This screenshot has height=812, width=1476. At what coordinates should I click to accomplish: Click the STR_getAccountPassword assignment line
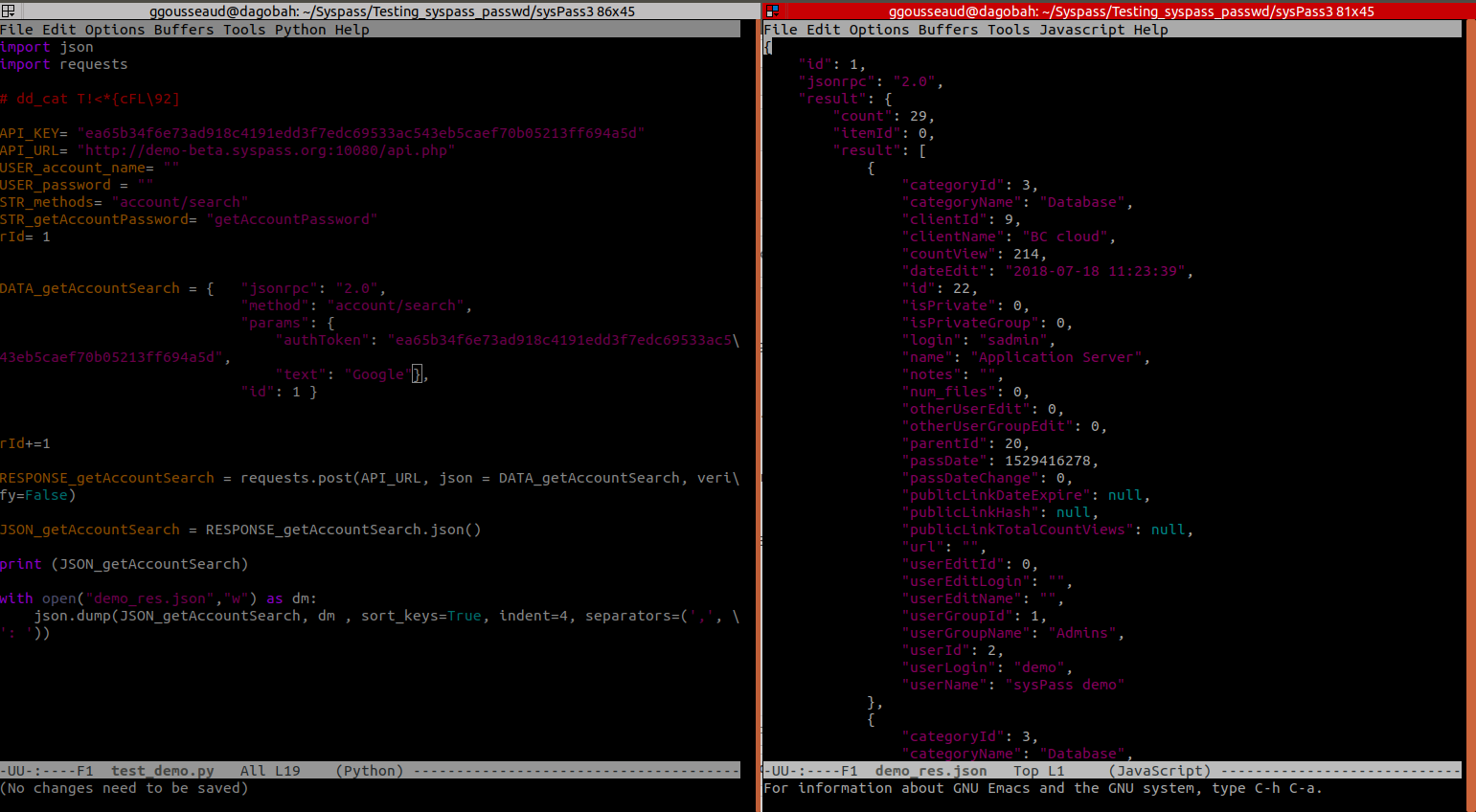(189, 219)
